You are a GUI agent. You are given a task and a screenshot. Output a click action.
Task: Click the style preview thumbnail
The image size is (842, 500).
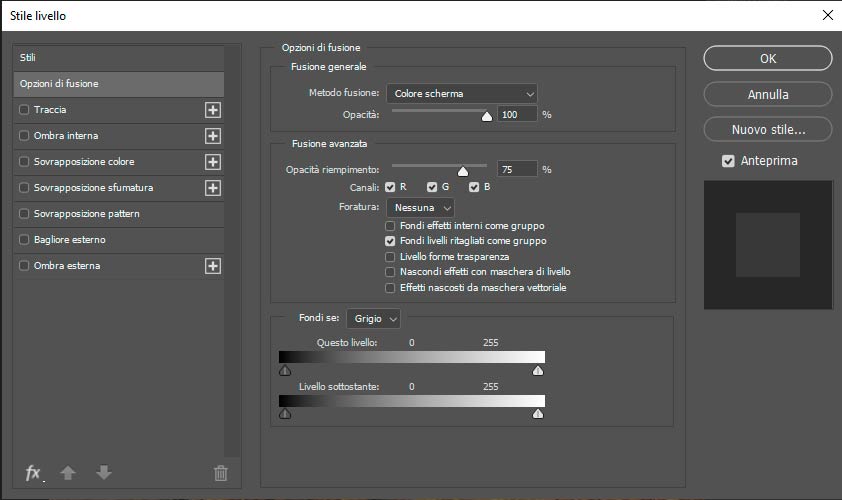[768, 245]
